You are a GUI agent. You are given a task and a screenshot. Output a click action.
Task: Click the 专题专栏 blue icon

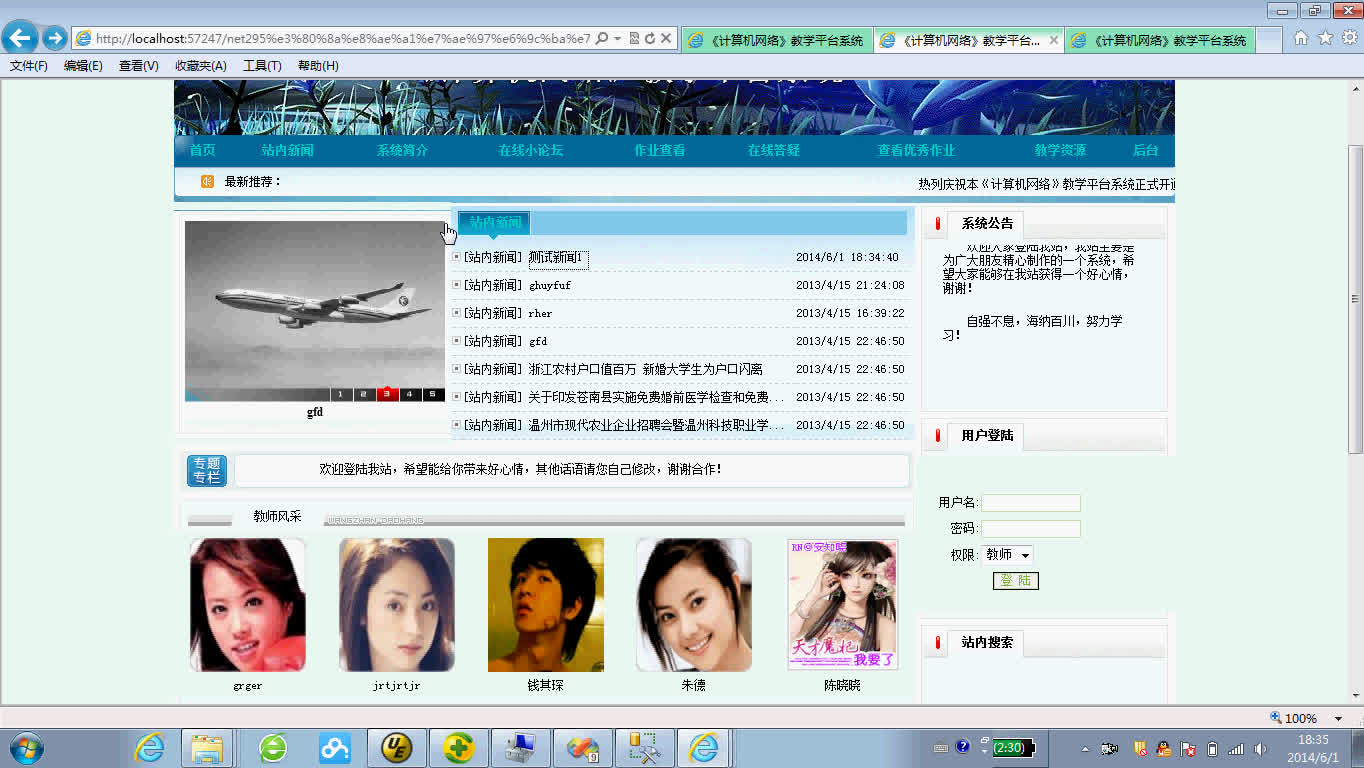point(207,471)
